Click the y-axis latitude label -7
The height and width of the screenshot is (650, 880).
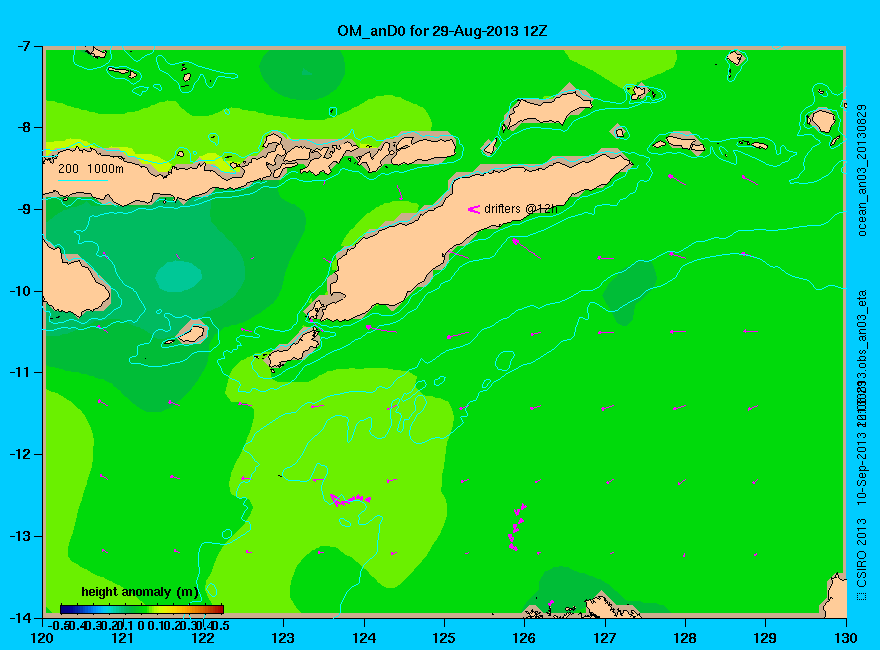pyautogui.click(x=22, y=46)
